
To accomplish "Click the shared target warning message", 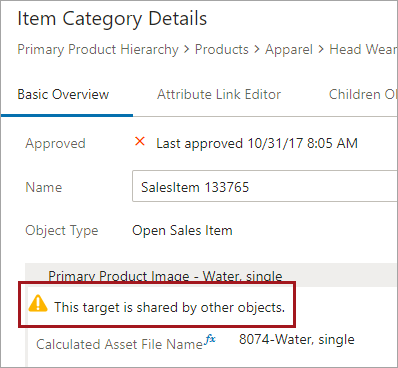I will coord(170,307).
